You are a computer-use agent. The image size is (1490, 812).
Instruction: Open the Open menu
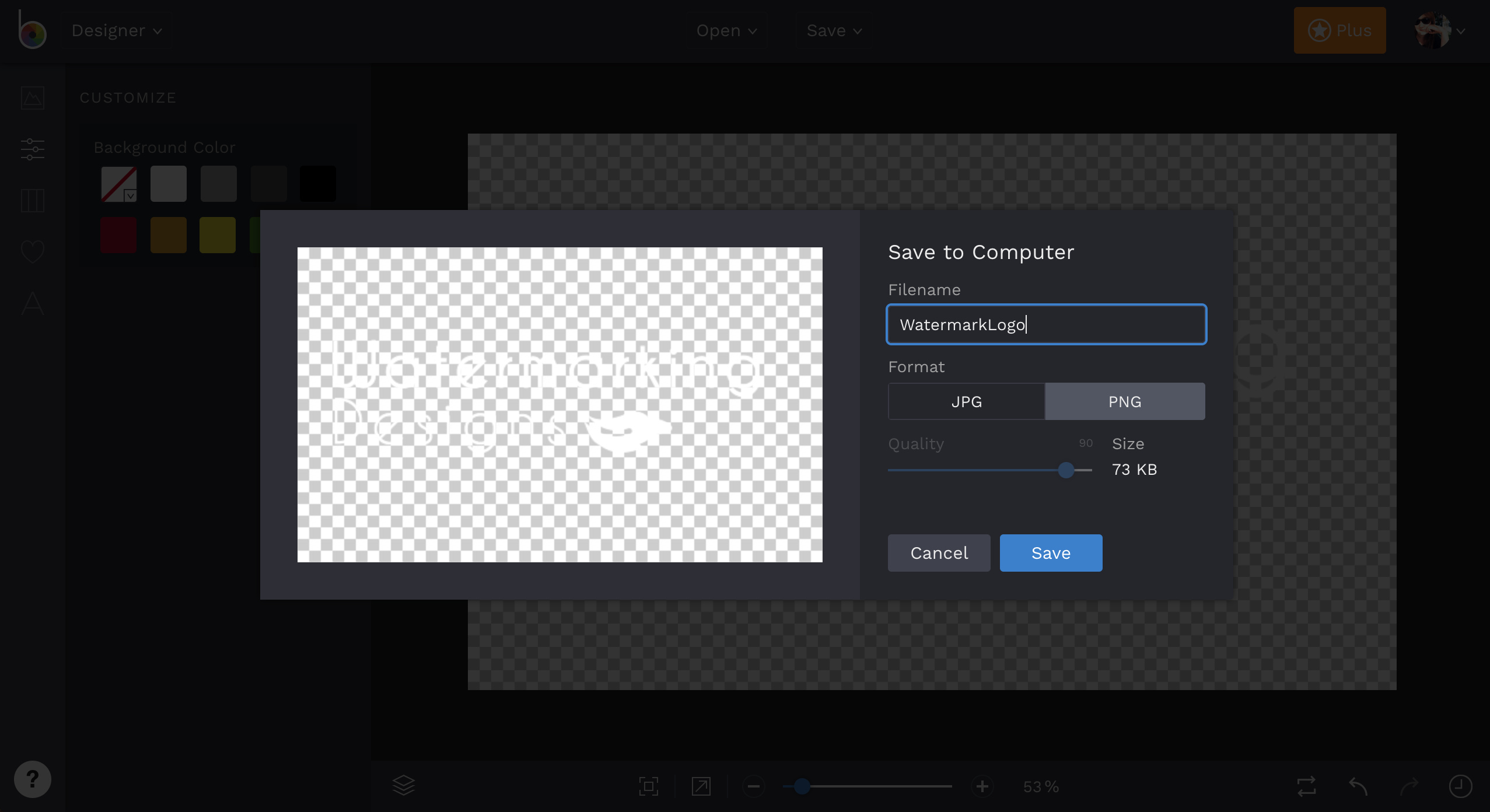pyautogui.click(x=726, y=30)
